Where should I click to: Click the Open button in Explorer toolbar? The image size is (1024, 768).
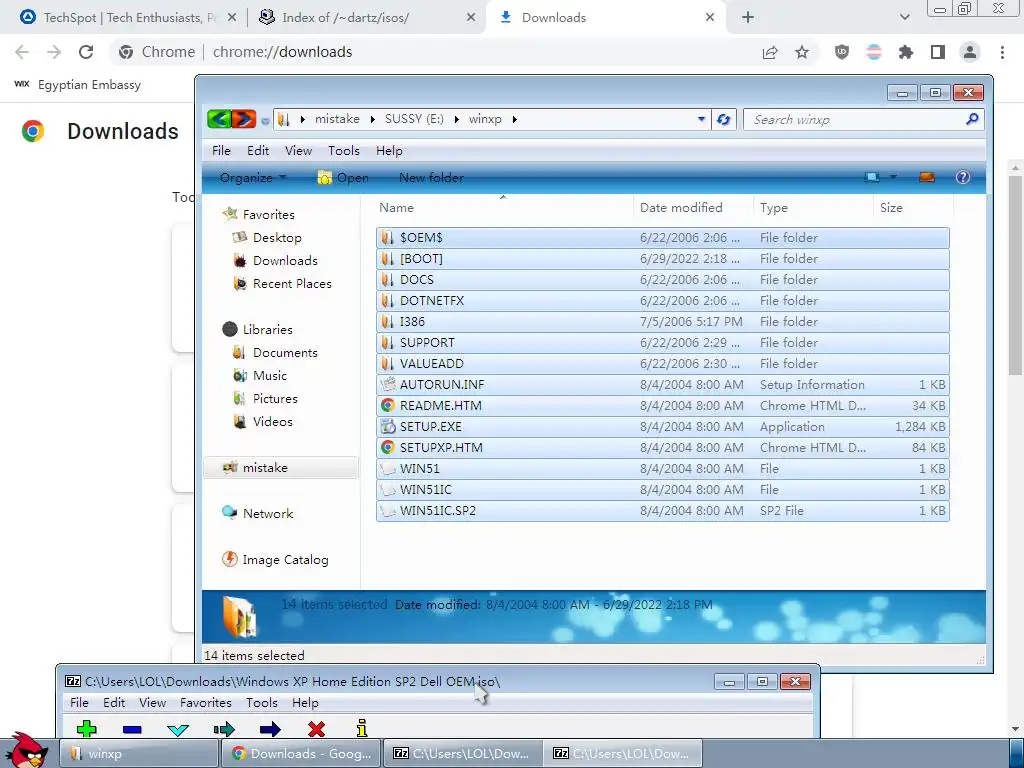tap(344, 178)
